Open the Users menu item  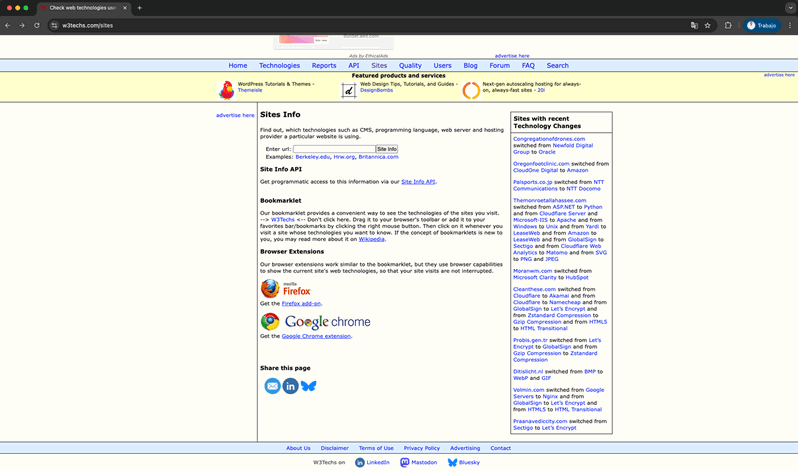click(442, 66)
